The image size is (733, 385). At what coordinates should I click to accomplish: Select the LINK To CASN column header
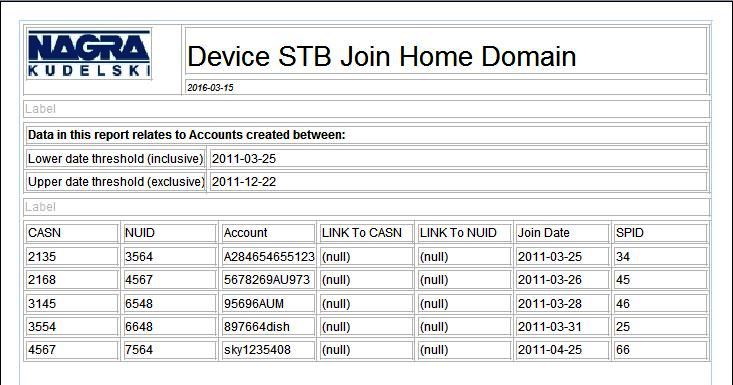point(366,233)
